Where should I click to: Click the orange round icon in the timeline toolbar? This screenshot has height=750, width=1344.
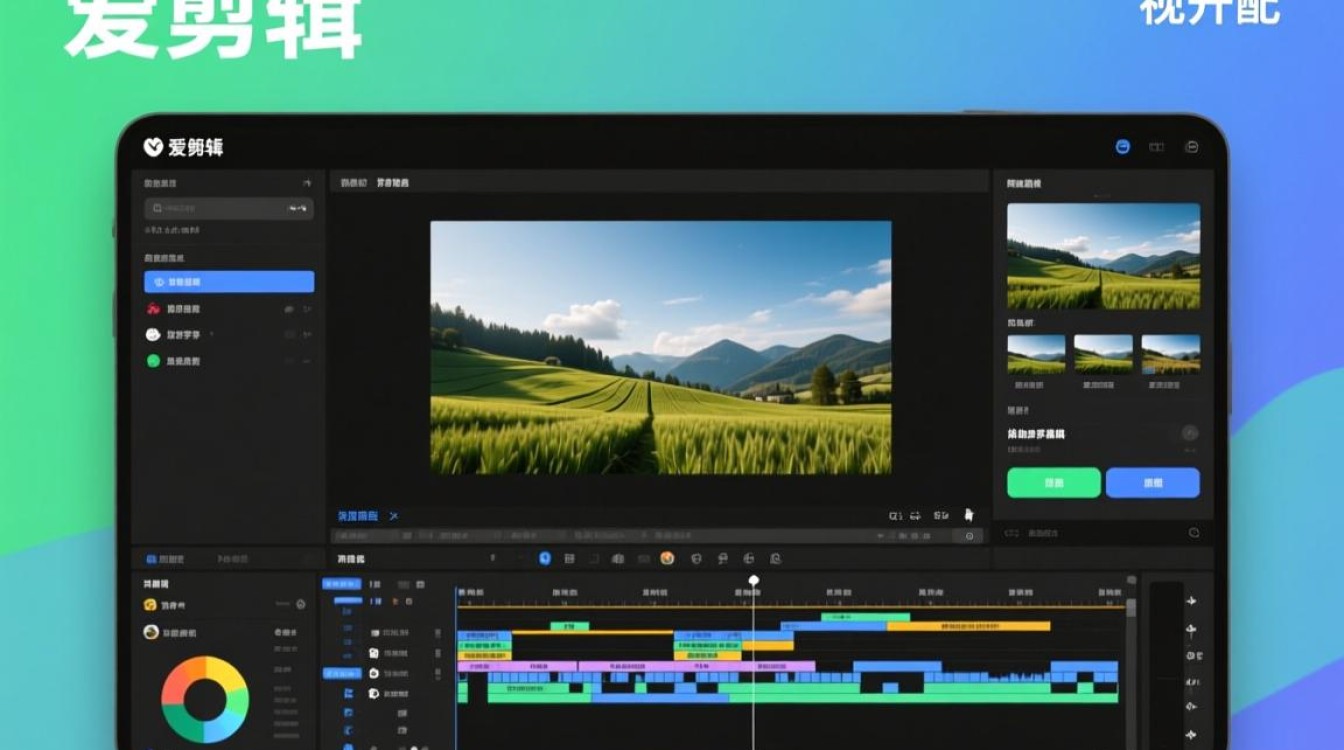pyautogui.click(x=667, y=558)
